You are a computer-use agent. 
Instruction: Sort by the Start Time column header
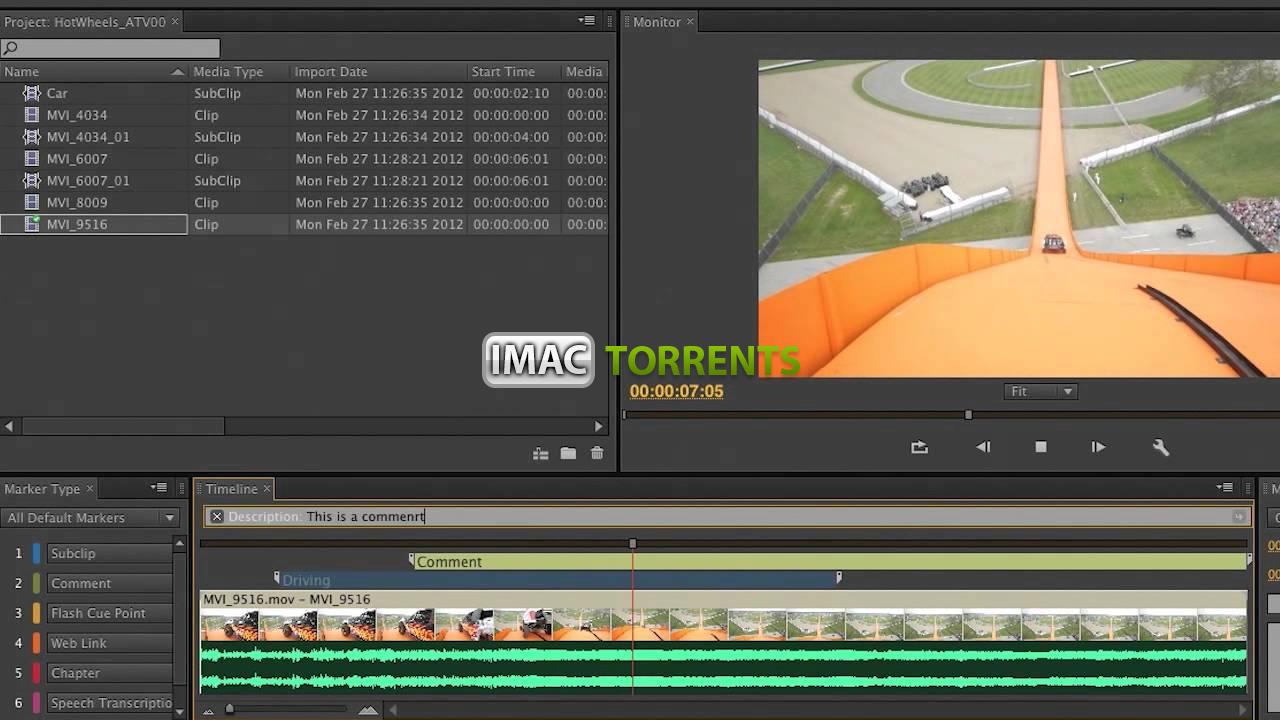coord(514,72)
